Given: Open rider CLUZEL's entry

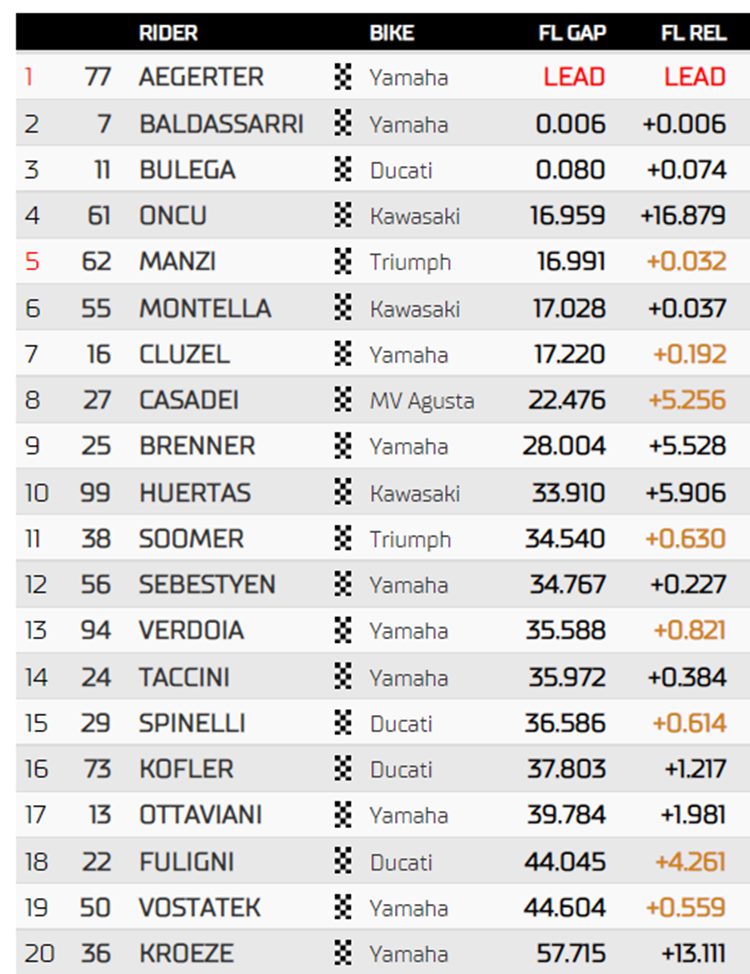Looking at the screenshot, I should (185, 354).
